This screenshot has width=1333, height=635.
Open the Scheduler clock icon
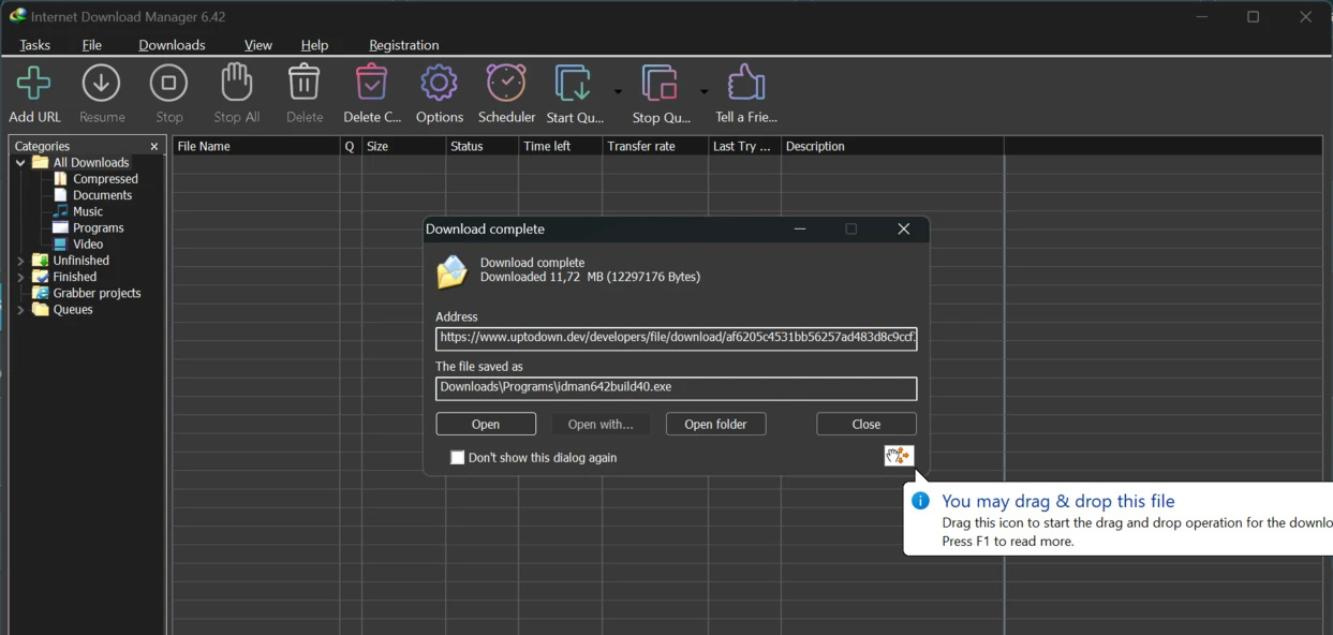(x=506, y=84)
